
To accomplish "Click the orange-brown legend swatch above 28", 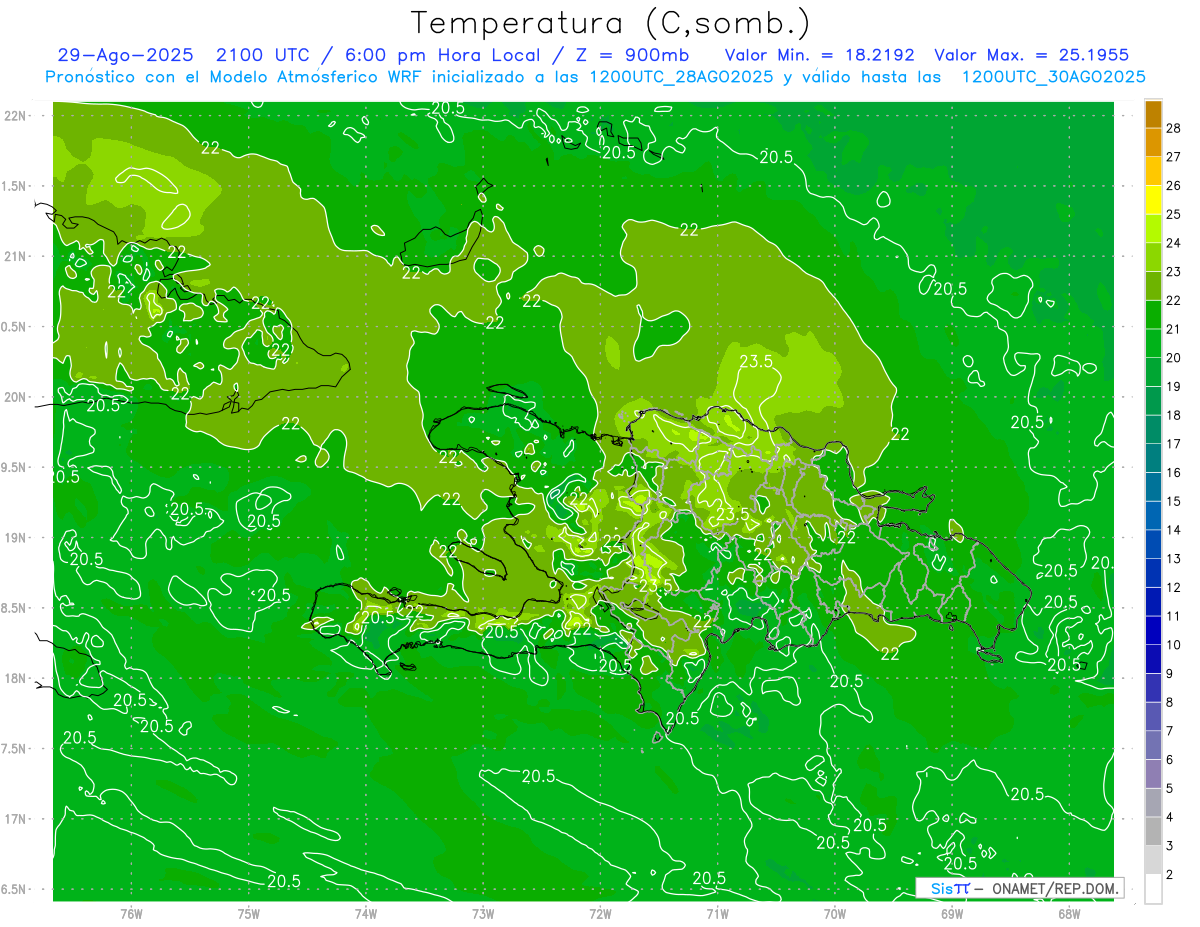I will pyautogui.click(x=1154, y=114).
